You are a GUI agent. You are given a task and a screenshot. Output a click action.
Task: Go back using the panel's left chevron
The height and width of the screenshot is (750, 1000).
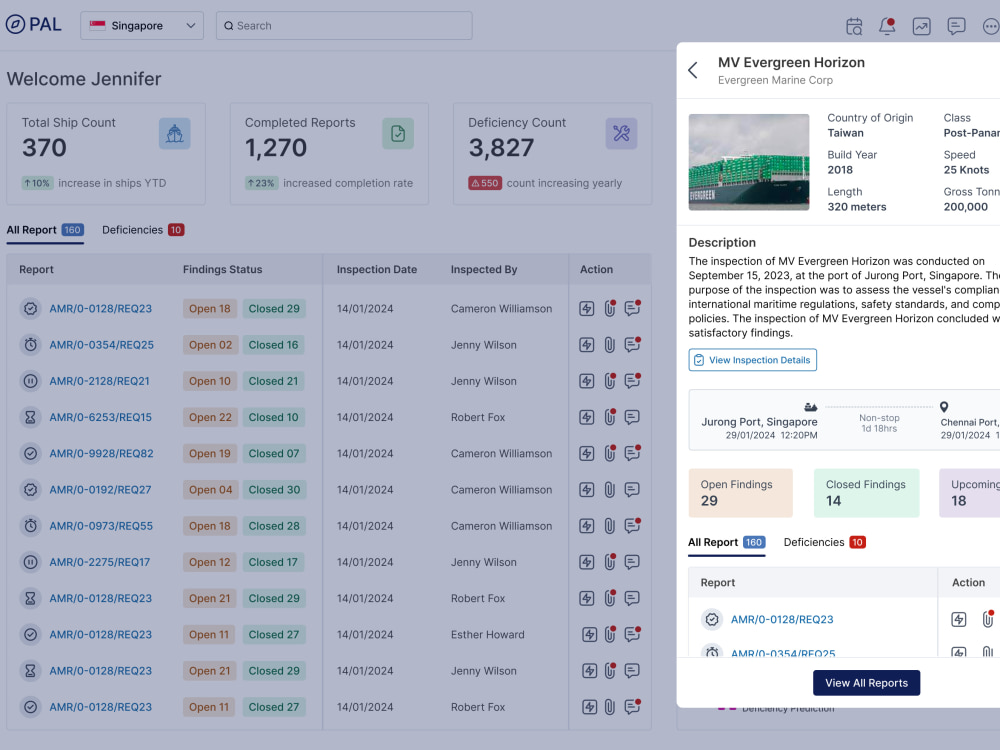[693, 70]
